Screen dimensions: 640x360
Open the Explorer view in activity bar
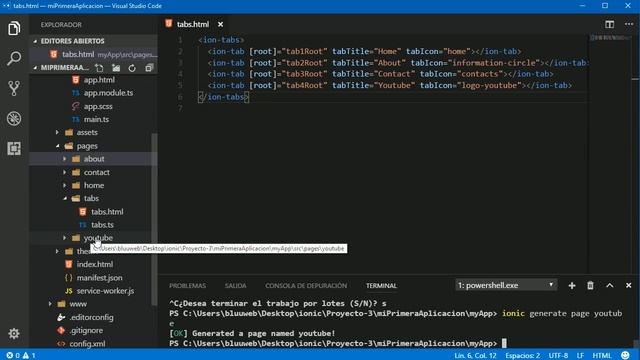coord(14,29)
